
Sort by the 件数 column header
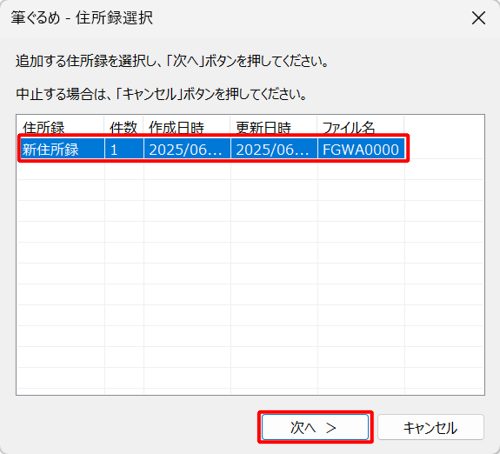click(x=124, y=126)
